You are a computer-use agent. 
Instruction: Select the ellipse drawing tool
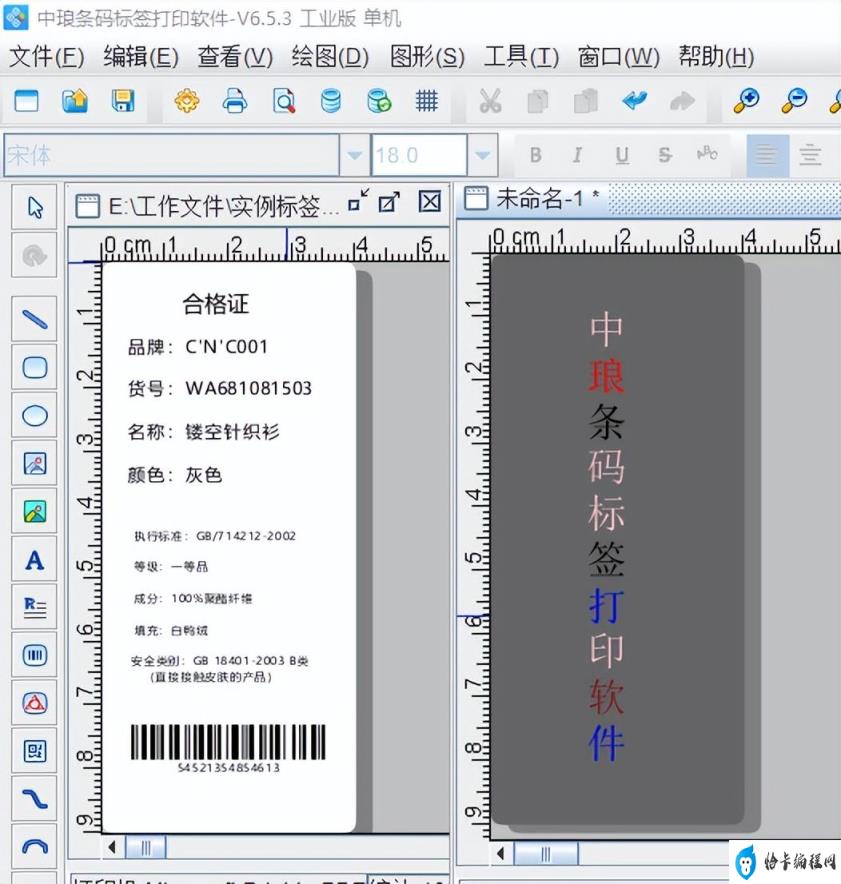pos(35,416)
